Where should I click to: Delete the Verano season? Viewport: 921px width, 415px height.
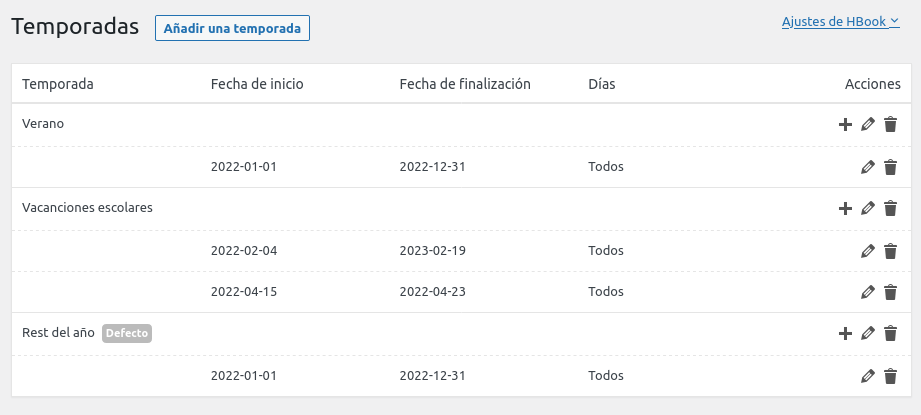click(890, 124)
